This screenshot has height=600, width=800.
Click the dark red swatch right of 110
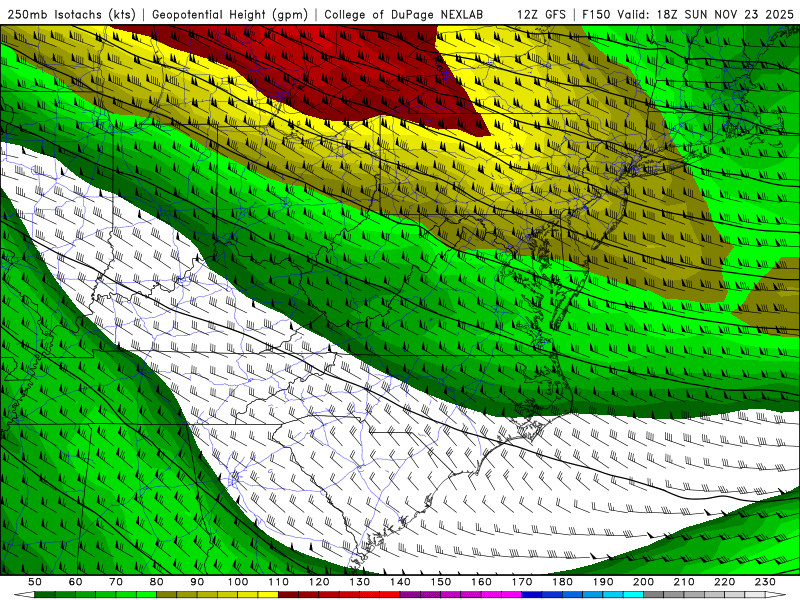(288, 595)
